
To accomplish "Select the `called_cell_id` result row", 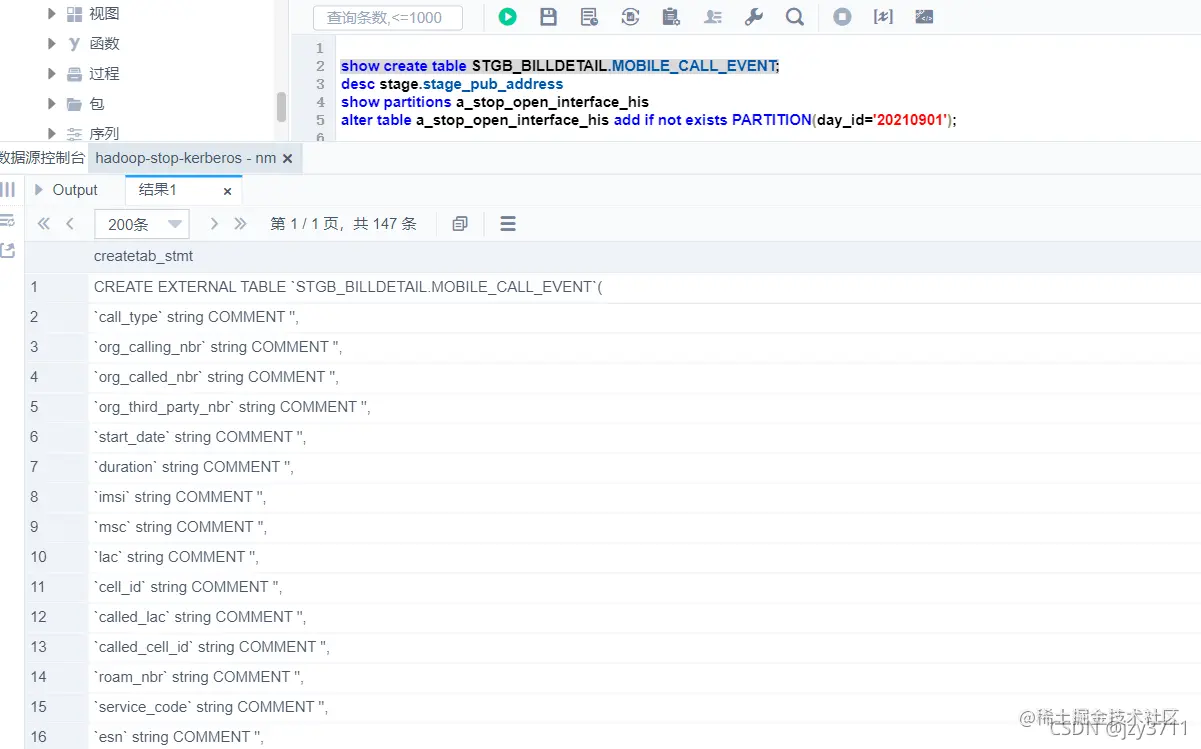I will coord(612,647).
